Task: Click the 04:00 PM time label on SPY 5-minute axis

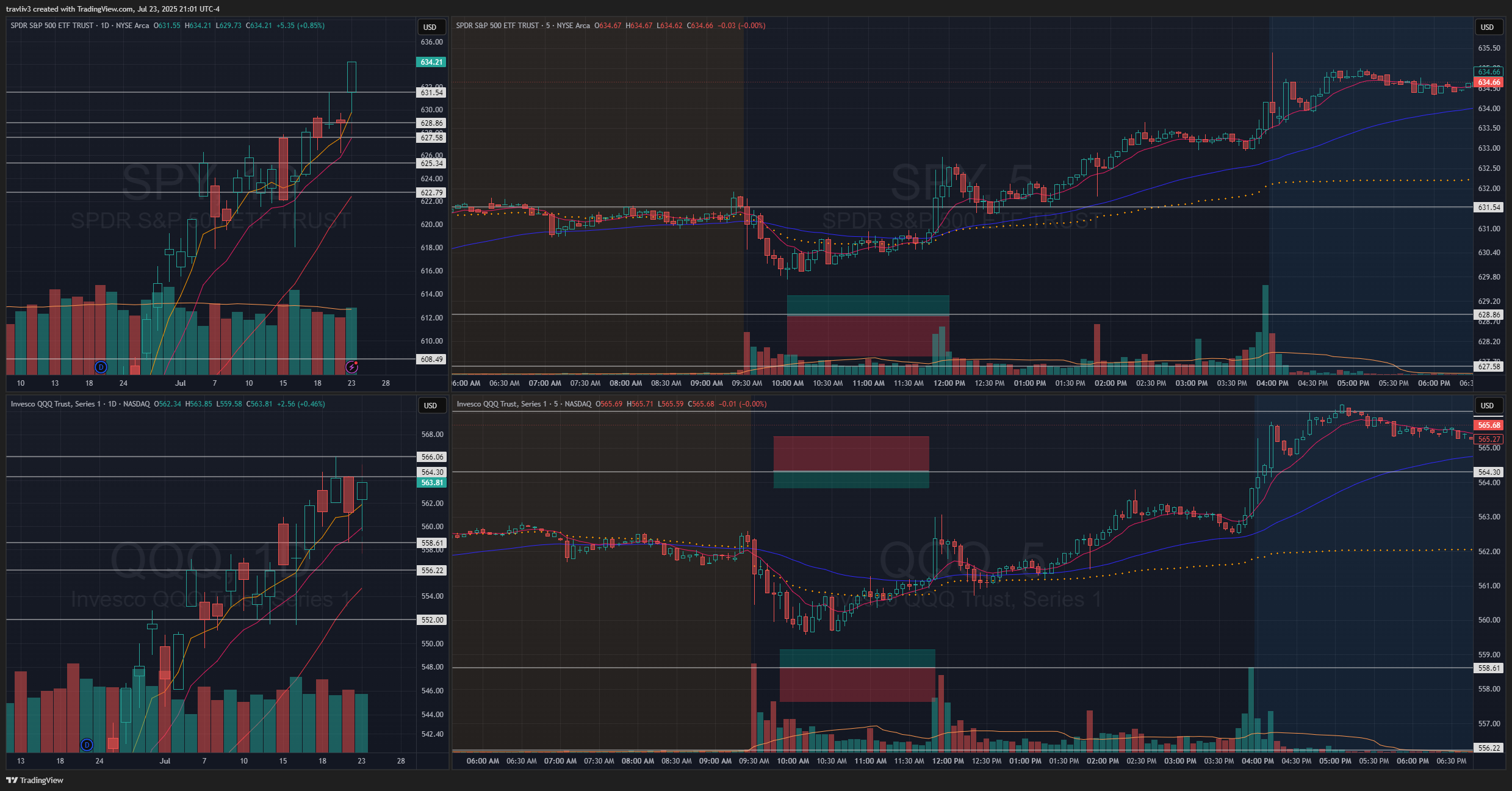Action: (x=1272, y=383)
